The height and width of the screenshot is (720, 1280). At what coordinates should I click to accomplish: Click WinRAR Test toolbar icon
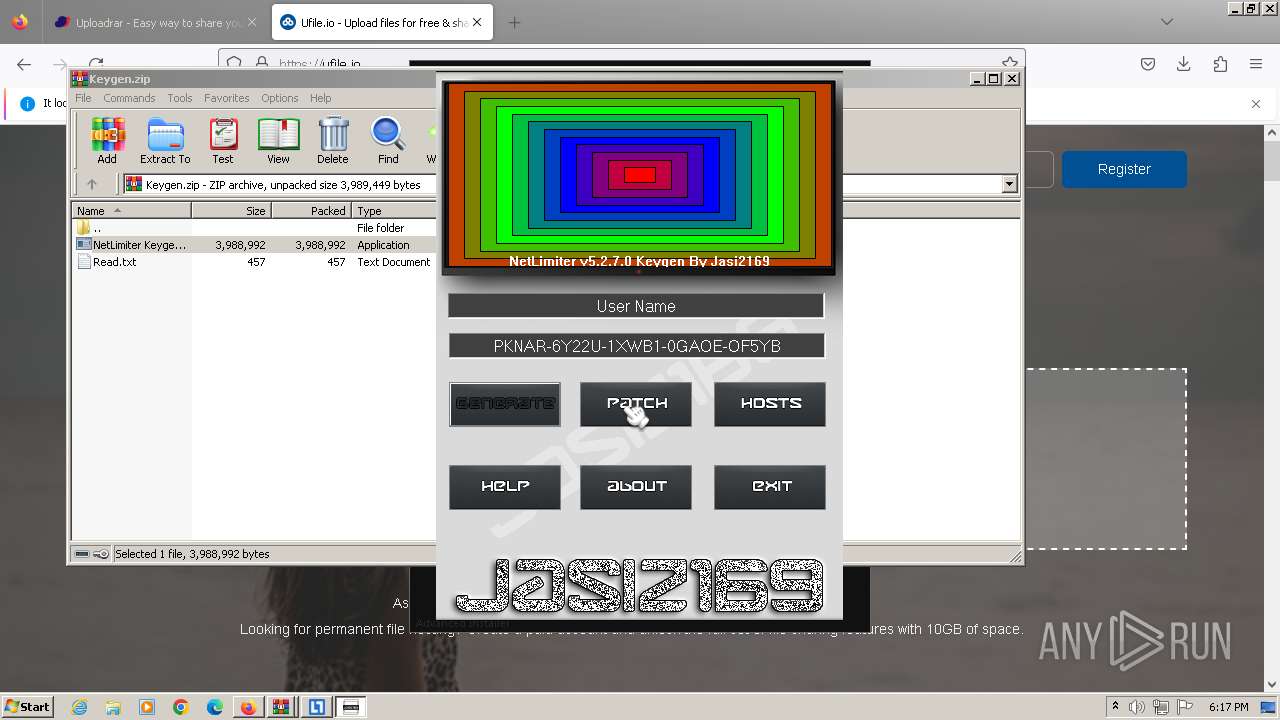223,141
